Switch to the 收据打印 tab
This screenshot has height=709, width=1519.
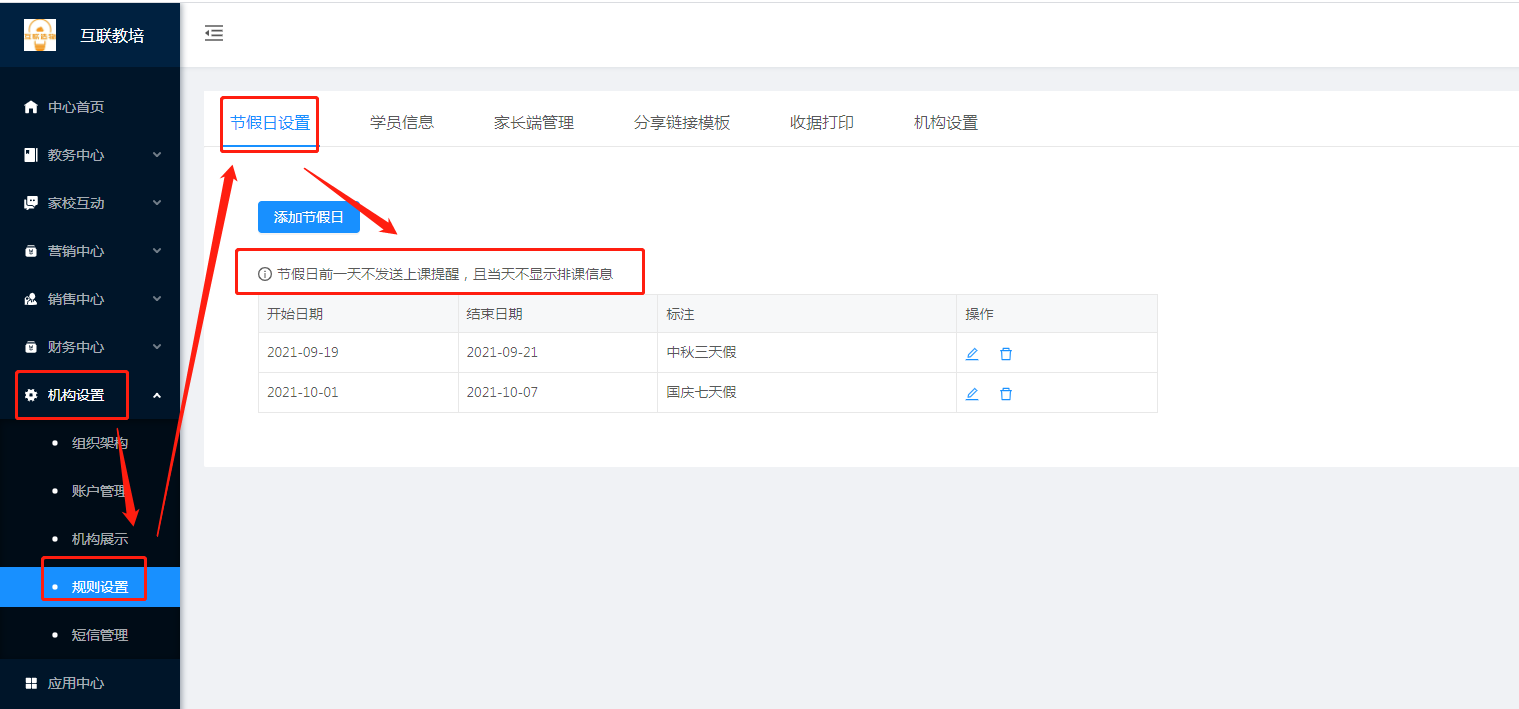tap(822, 123)
